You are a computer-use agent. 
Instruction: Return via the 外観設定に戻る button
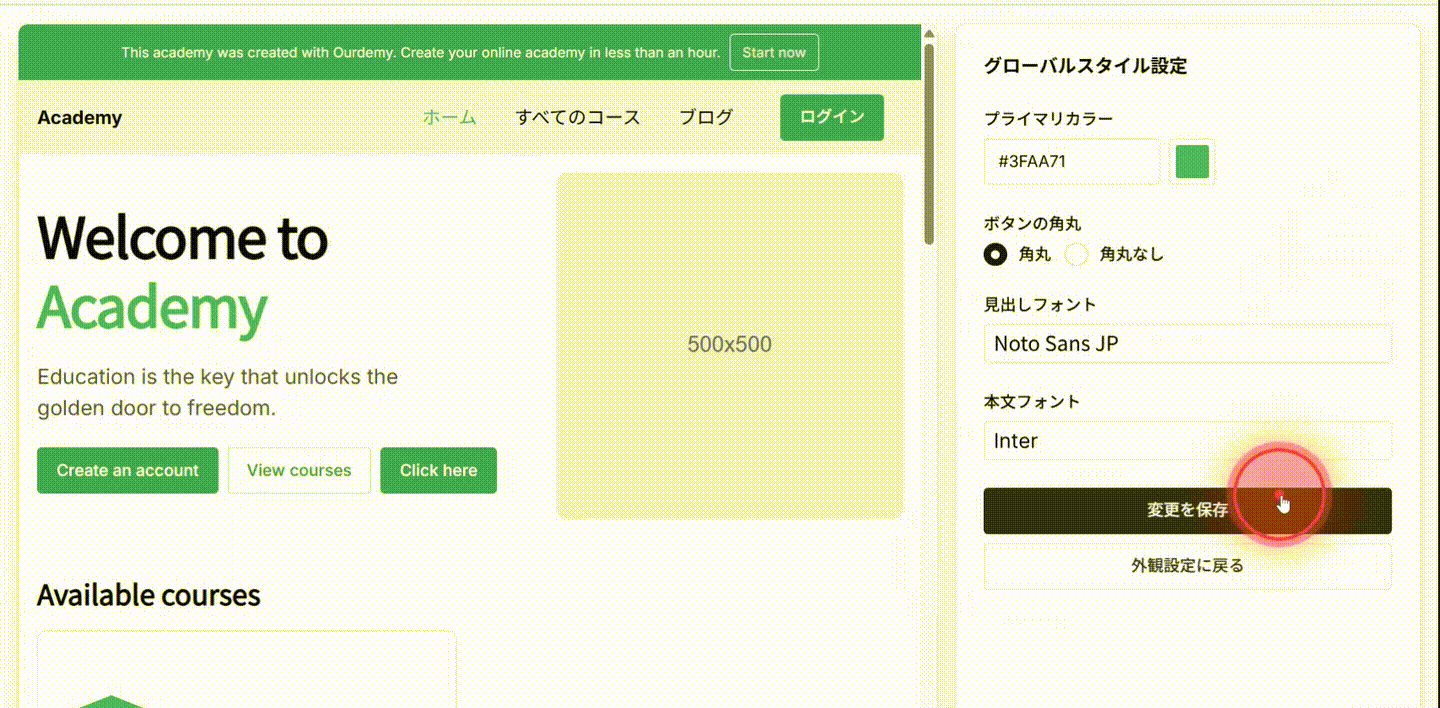click(x=1186, y=565)
